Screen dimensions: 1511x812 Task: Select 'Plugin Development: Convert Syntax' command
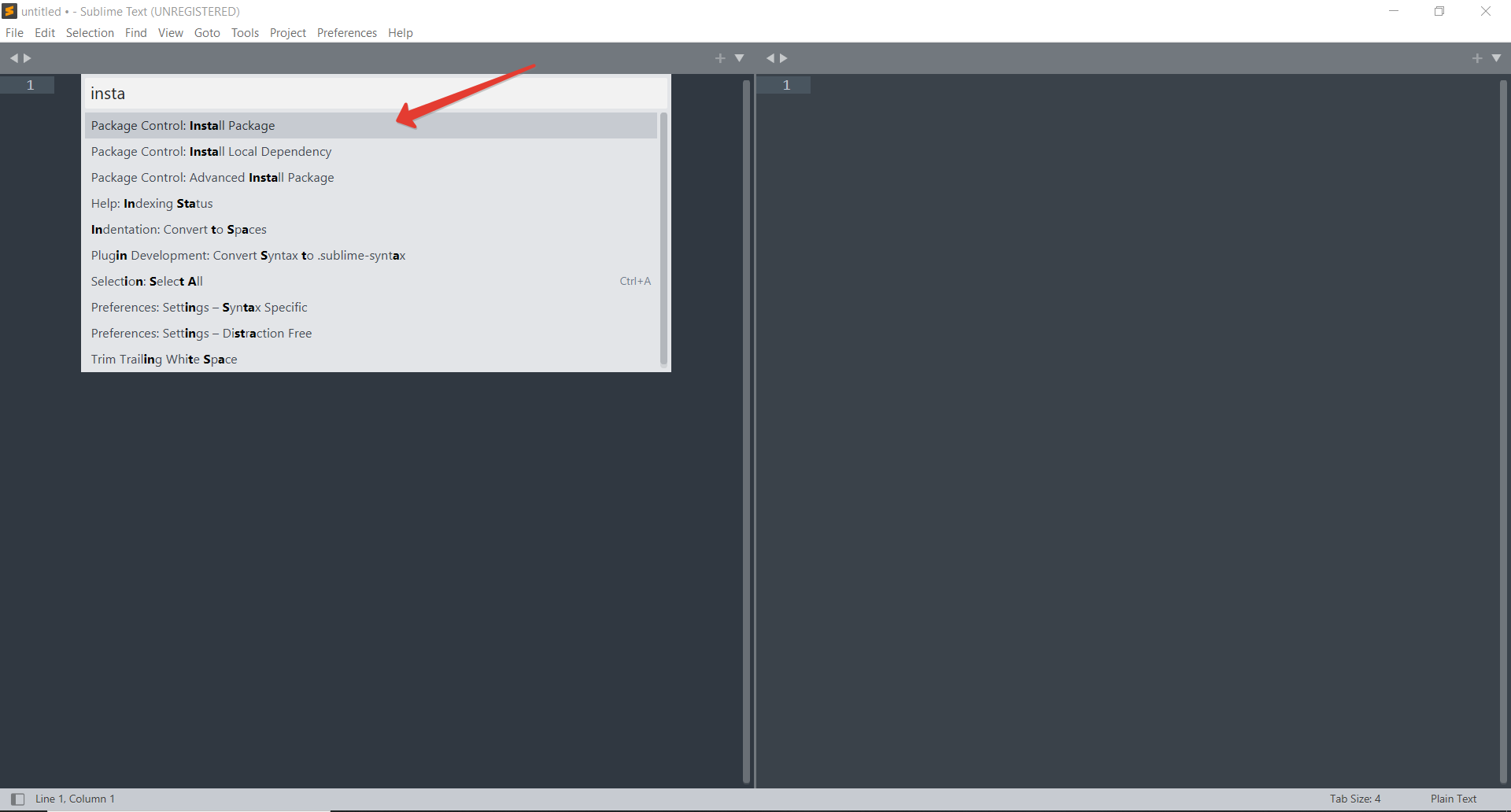click(x=371, y=256)
